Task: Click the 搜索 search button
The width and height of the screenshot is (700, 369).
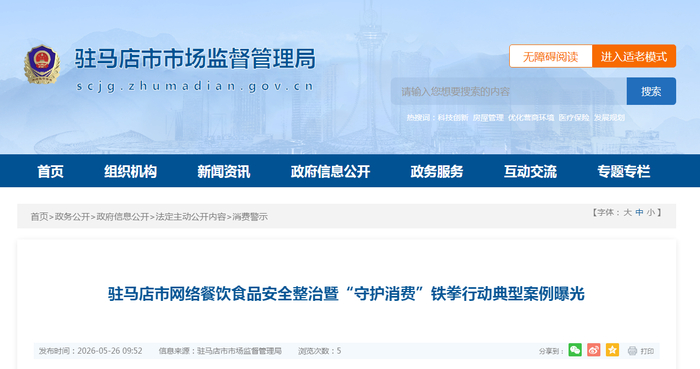Action: click(651, 91)
